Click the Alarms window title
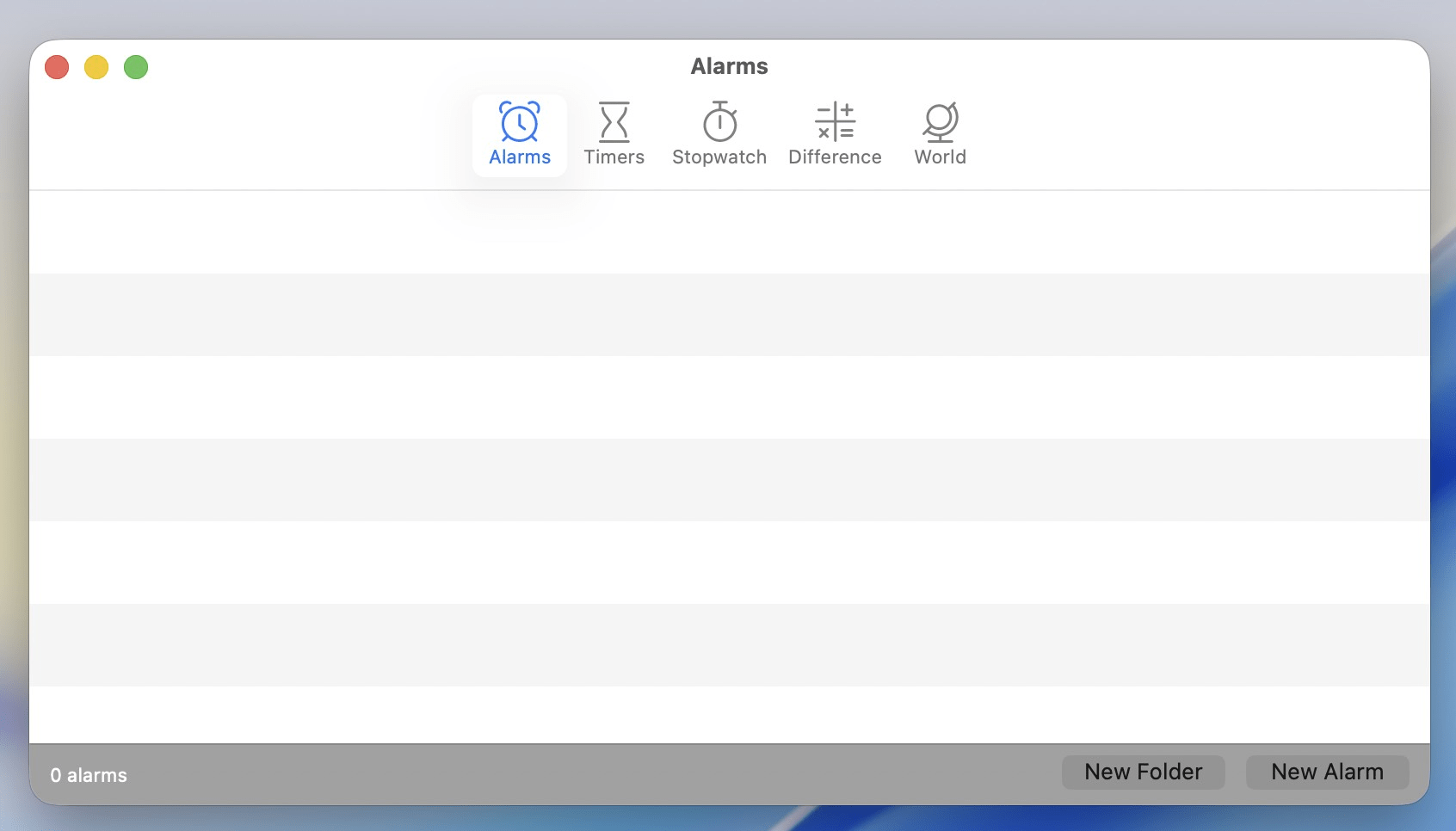Viewport: 1456px width, 831px height. (729, 66)
